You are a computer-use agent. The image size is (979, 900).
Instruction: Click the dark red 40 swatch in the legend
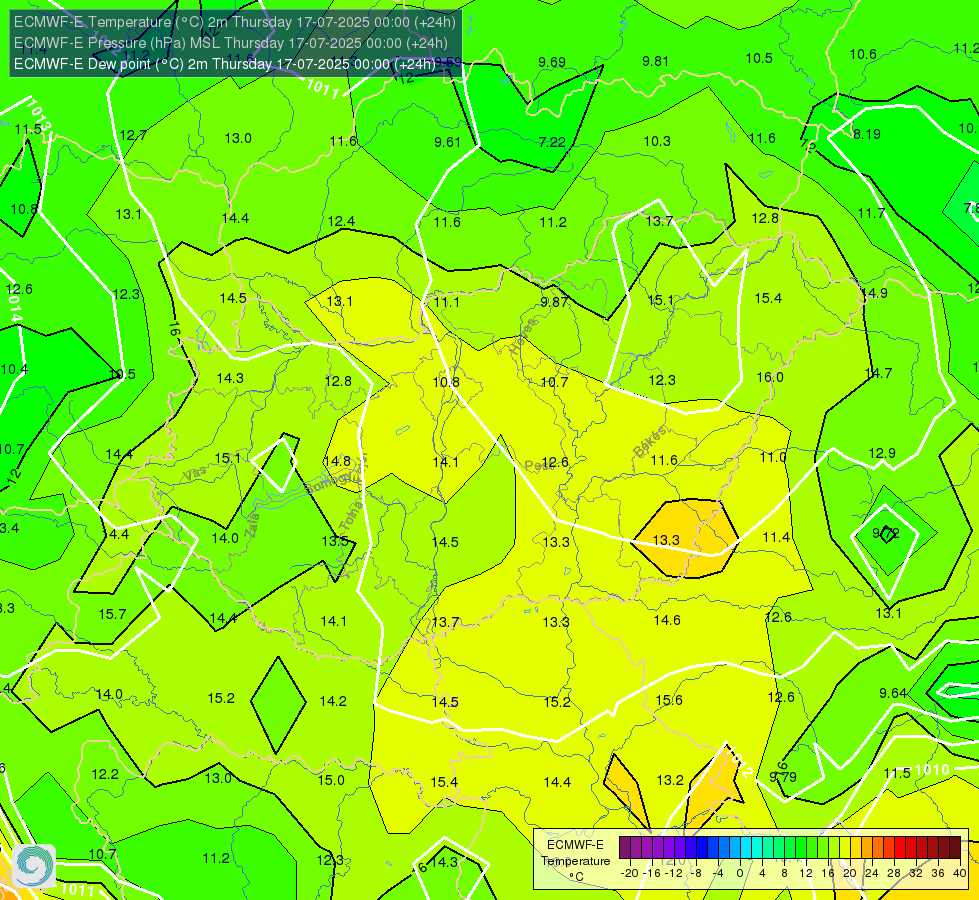[x=955, y=848]
